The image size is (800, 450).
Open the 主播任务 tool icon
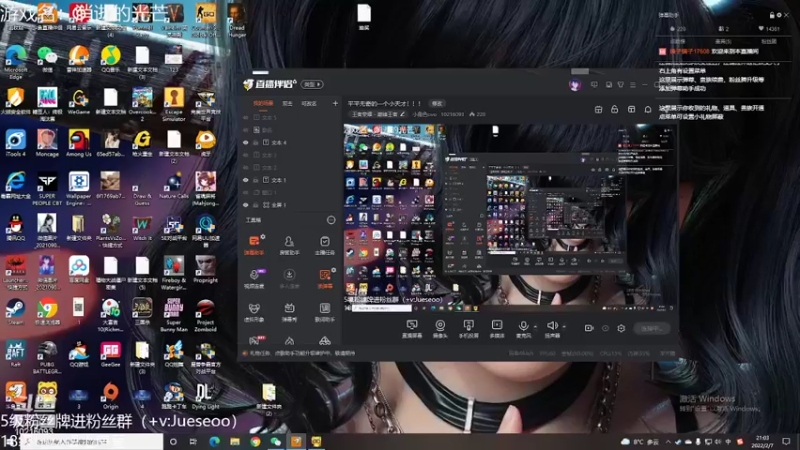324,244
